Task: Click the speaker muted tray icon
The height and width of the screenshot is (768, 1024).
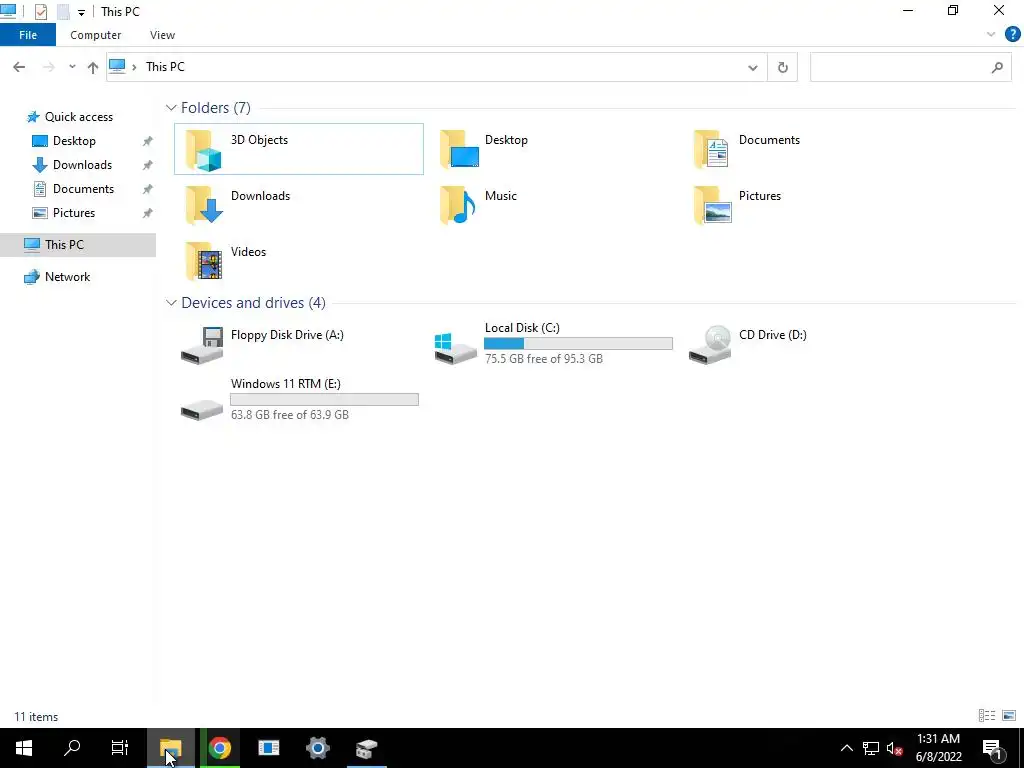Action: [894, 748]
